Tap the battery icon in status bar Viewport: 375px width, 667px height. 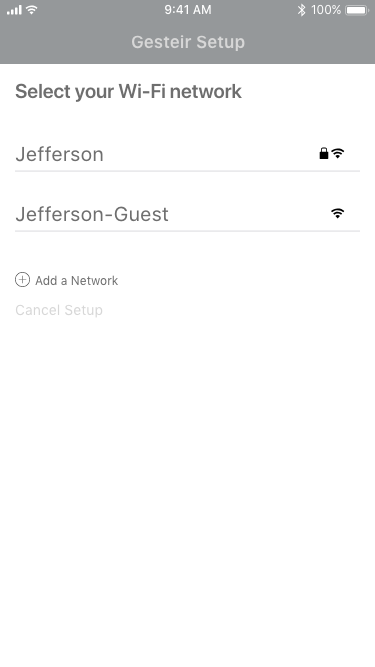point(357,10)
